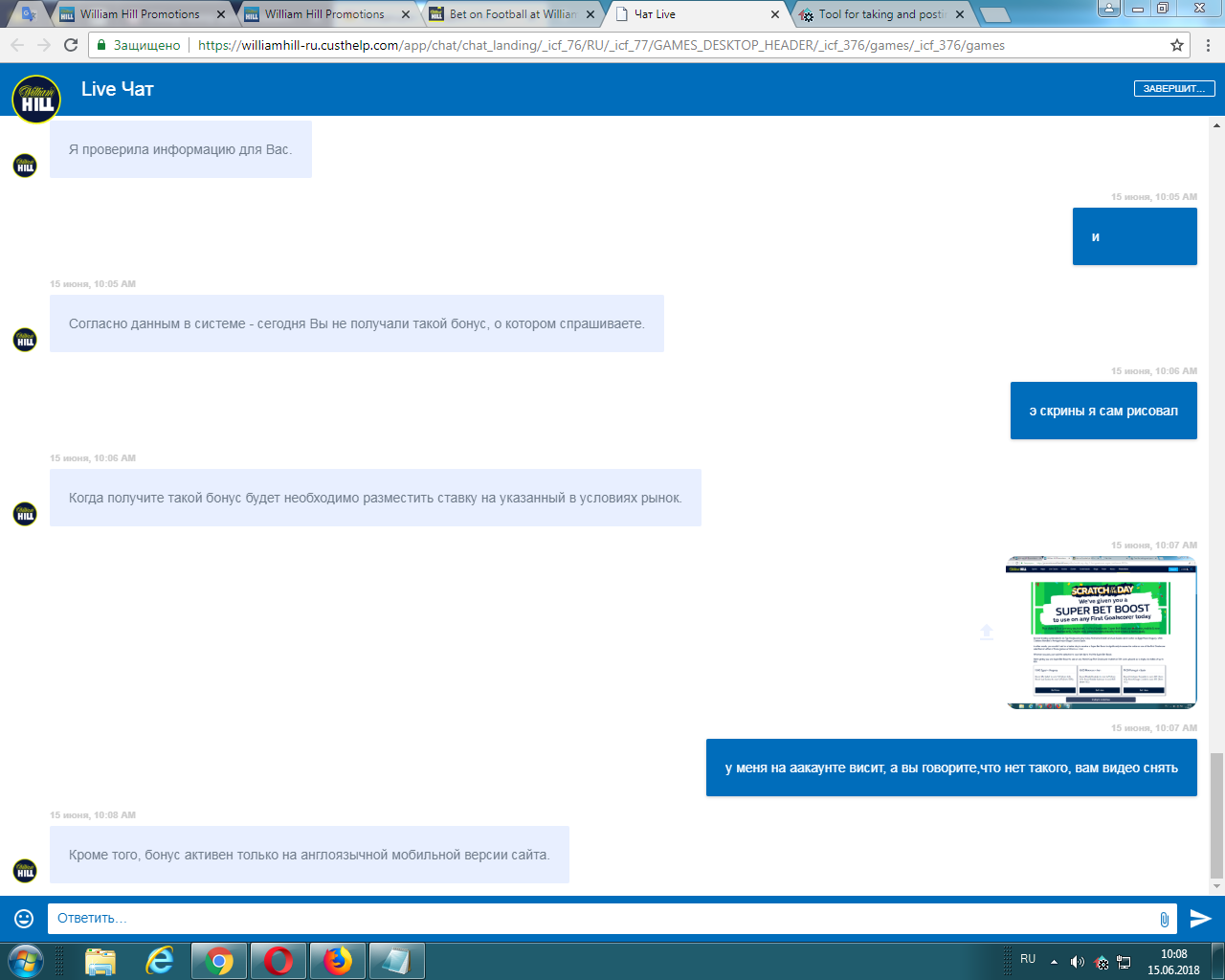
Task: Click agent avatar beside 'Я проверила информацию' message
Action: pyautogui.click(x=25, y=166)
